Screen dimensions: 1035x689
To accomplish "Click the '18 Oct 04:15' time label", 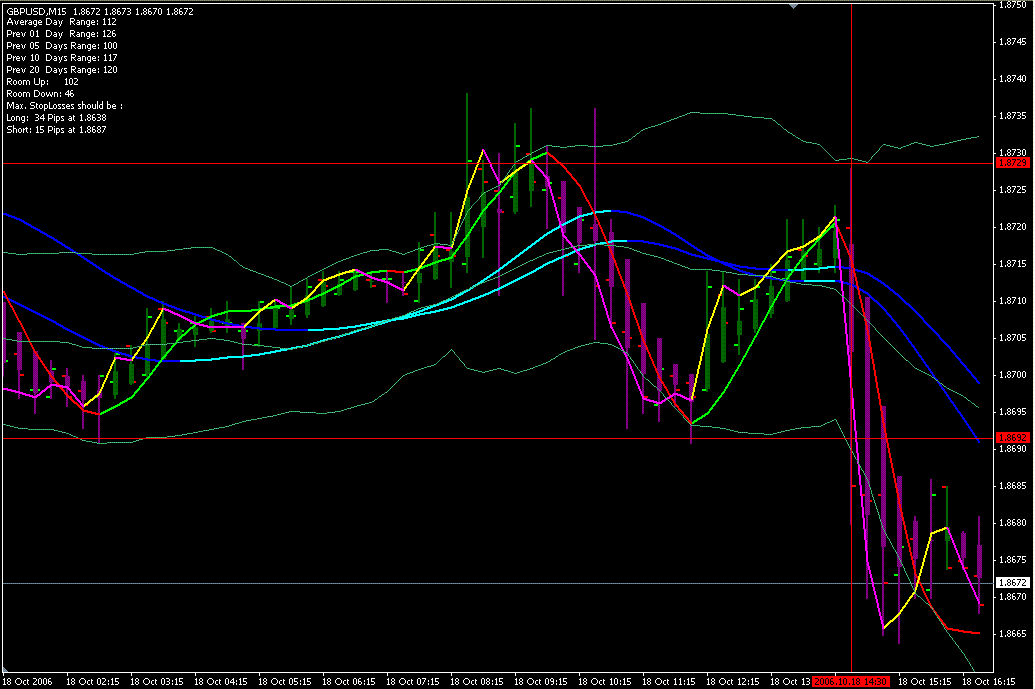I will (x=220, y=681).
